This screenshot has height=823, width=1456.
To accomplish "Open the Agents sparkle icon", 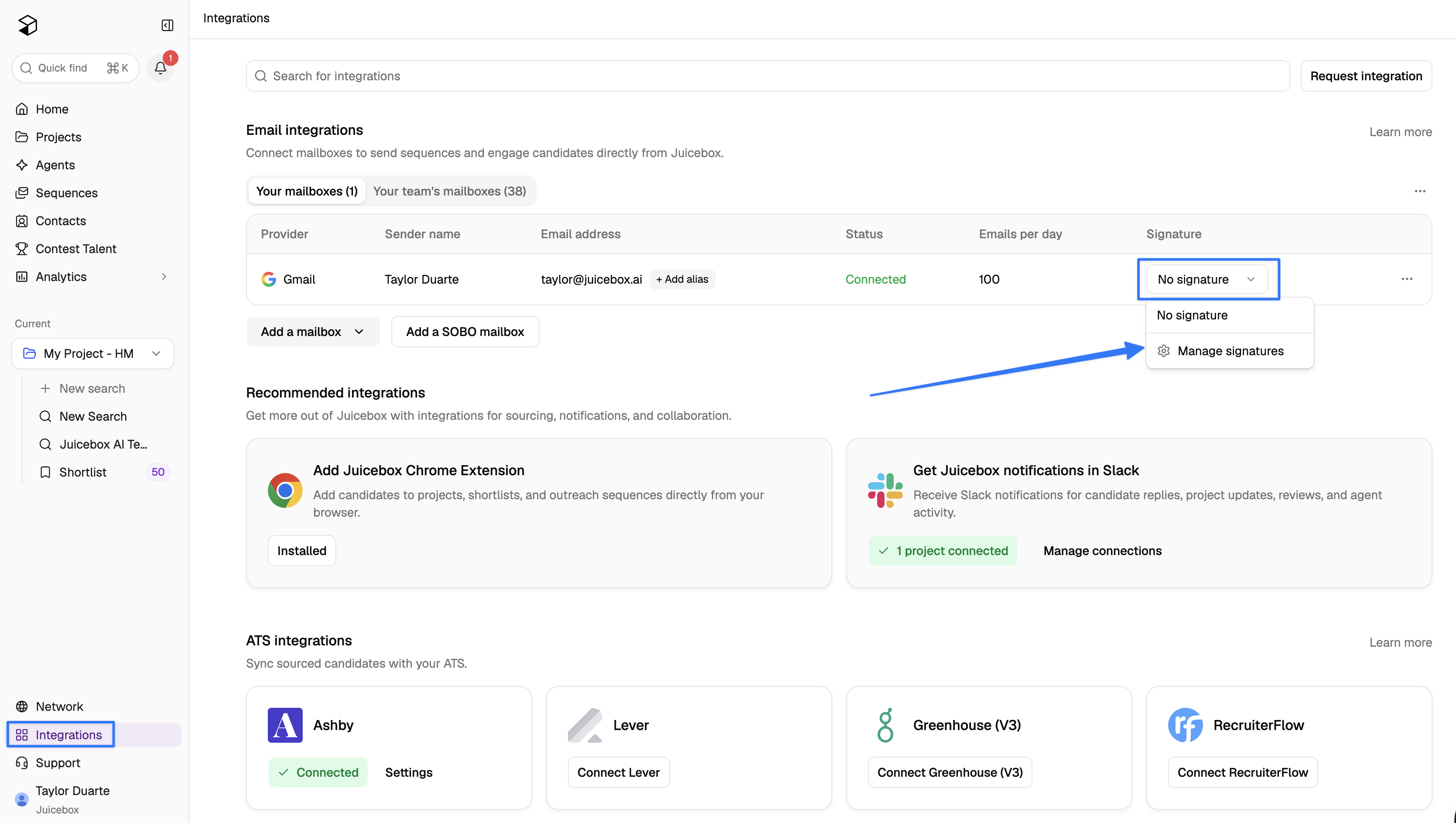I will pos(21,165).
